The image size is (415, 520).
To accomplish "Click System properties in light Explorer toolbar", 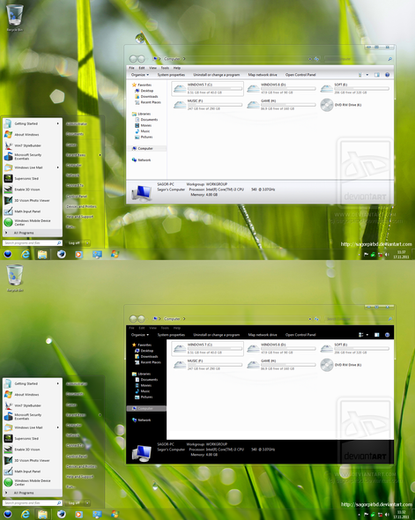I will coord(171,75).
